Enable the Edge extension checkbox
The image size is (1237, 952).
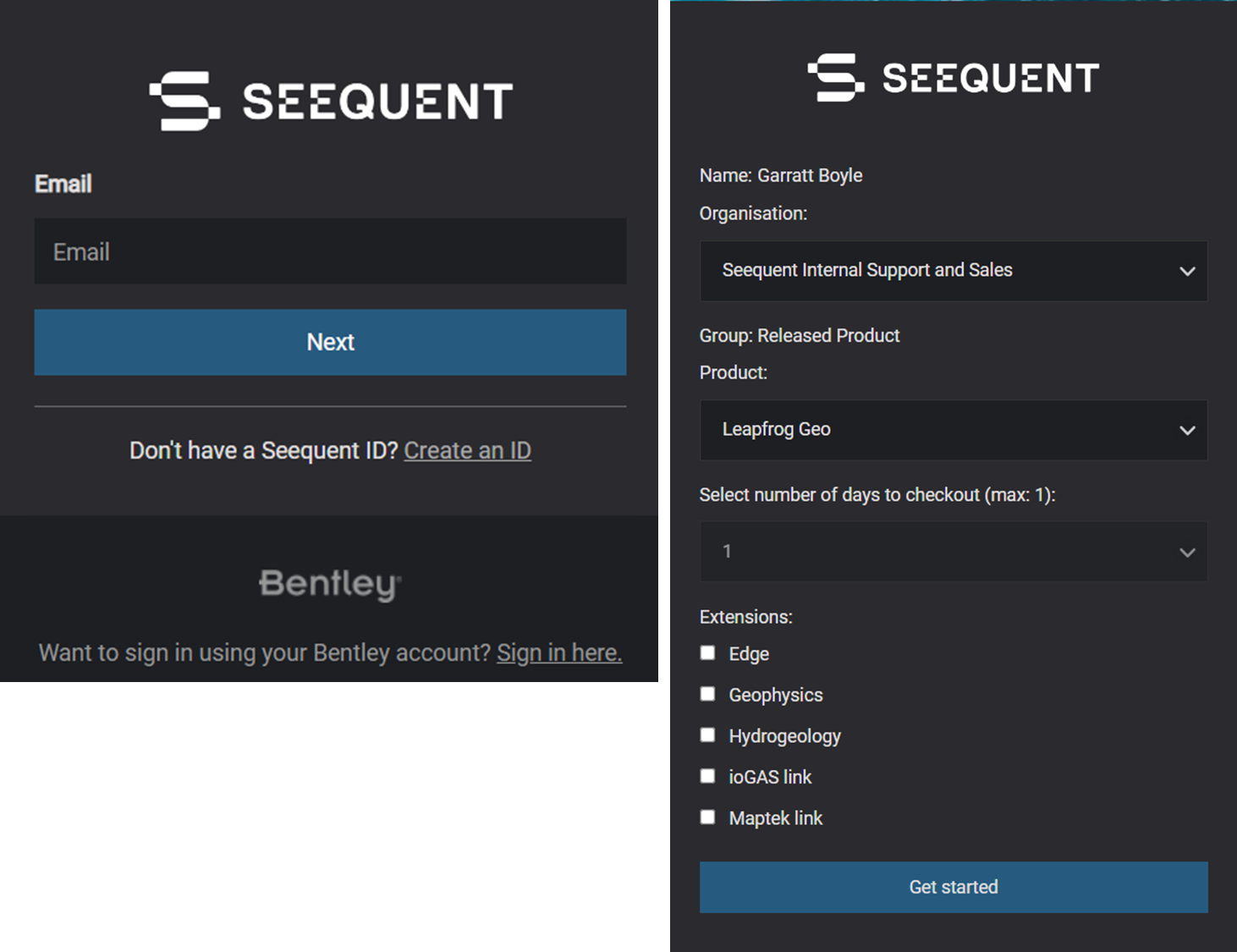click(708, 652)
